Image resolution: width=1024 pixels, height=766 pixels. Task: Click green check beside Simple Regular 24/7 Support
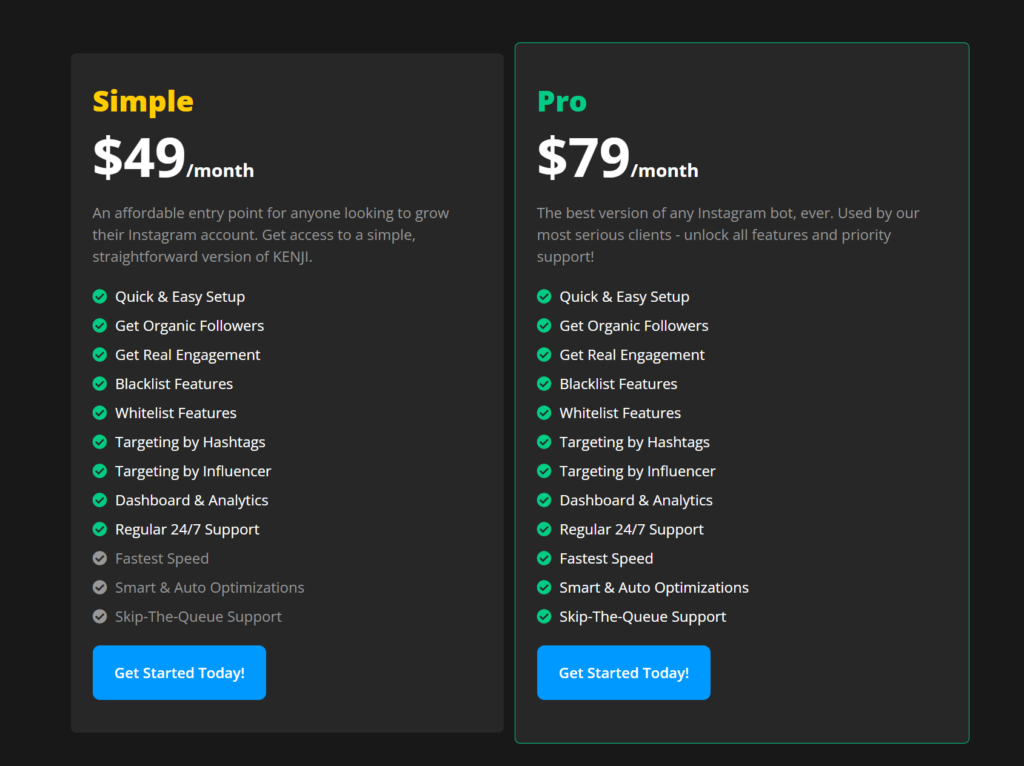(x=100, y=529)
